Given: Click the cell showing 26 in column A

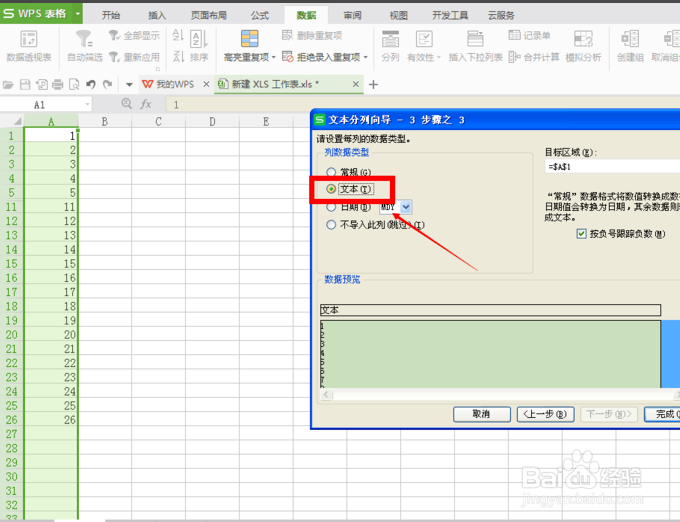Looking at the screenshot, I should 51,420.
